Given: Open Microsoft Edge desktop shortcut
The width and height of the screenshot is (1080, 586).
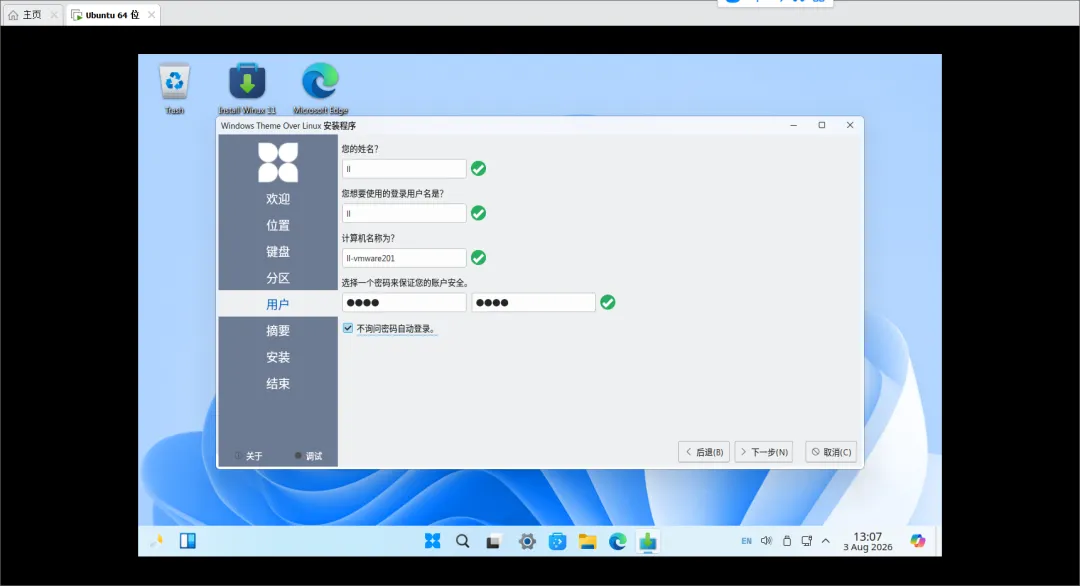Looking at the screenshot, I should [320, 88].
